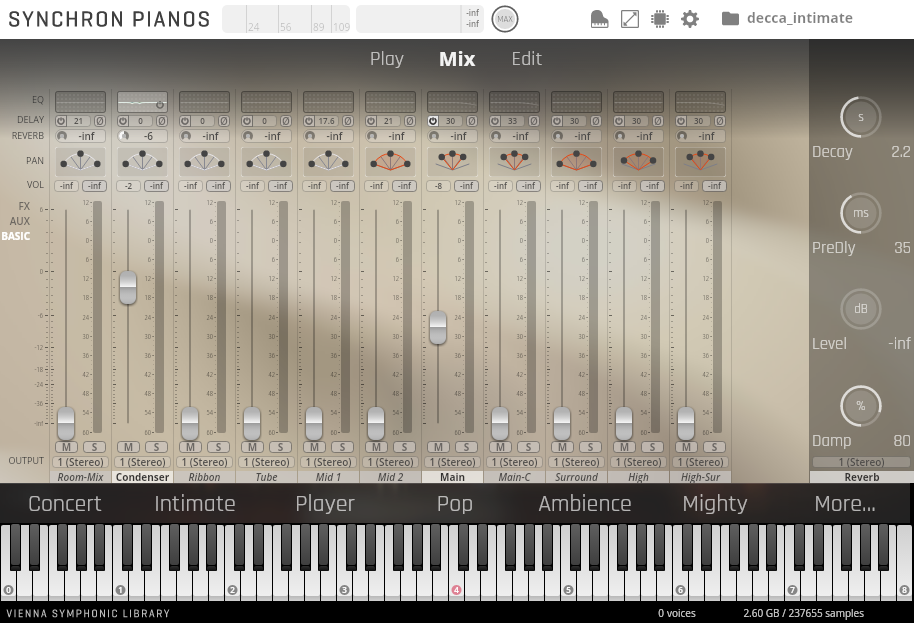Image resolution: width=914 pixels, height=623 pixels.
Task: Open the settings gear icon
Action: [x=690, y=19]
